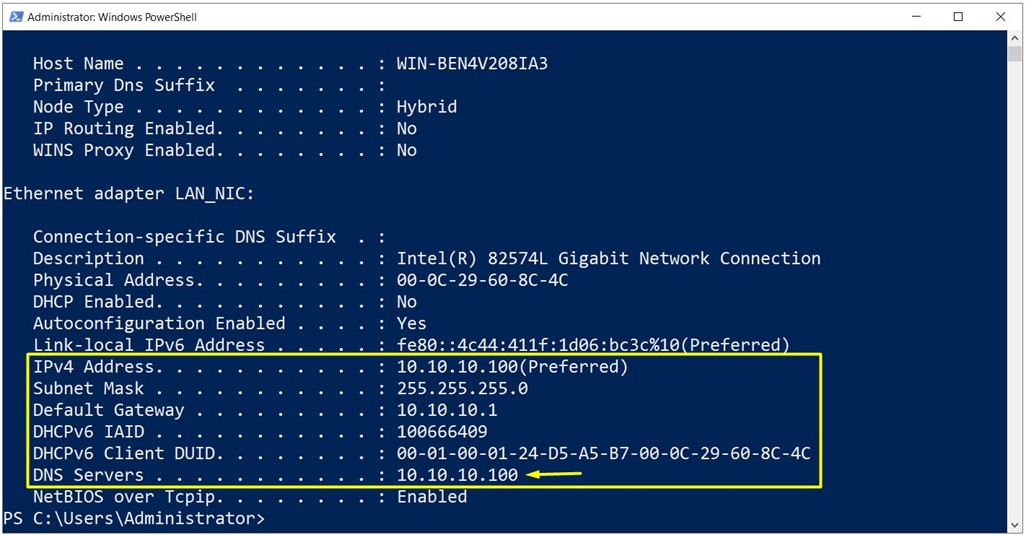This screenshot has height=535, width=1026.
Task: Click the DHCPv6 IAID value 100666409
Action: click(x=442, y=432)
